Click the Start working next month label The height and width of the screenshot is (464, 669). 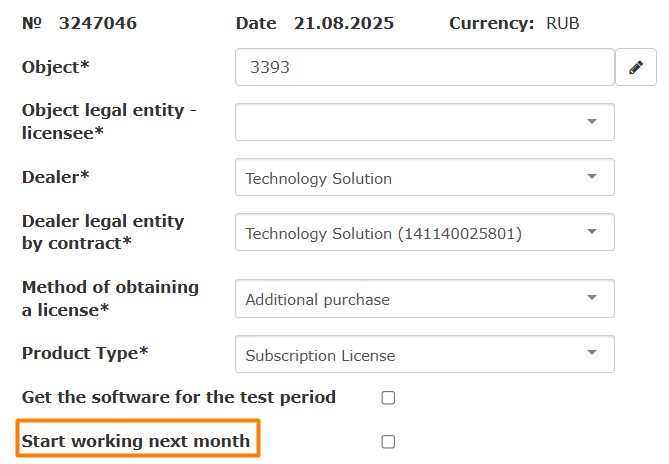click(x=136, y=441)
